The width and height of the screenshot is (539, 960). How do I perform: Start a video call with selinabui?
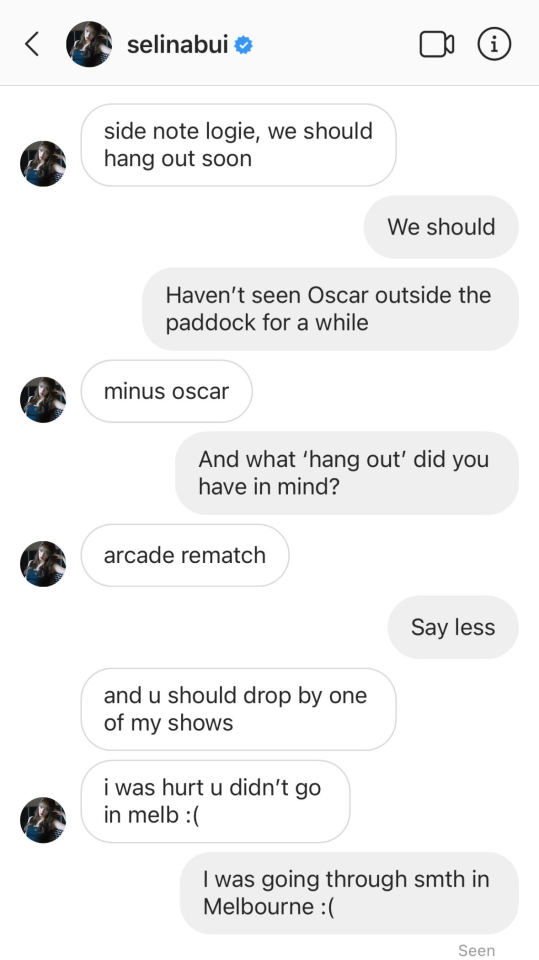[437, 44]
